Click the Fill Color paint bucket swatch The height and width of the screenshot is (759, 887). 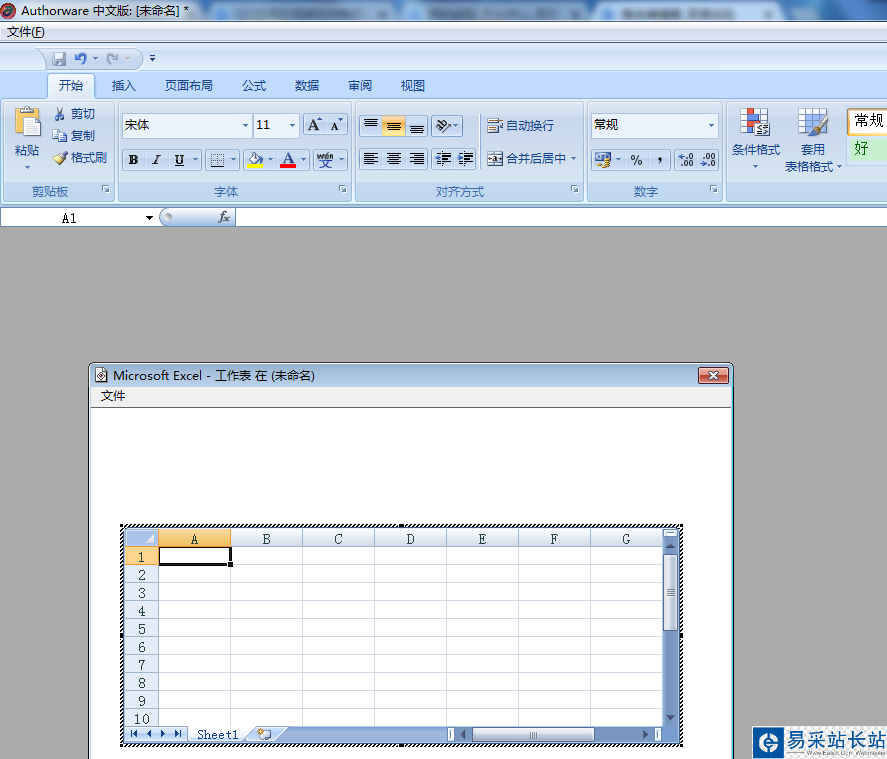pos(256,159)
